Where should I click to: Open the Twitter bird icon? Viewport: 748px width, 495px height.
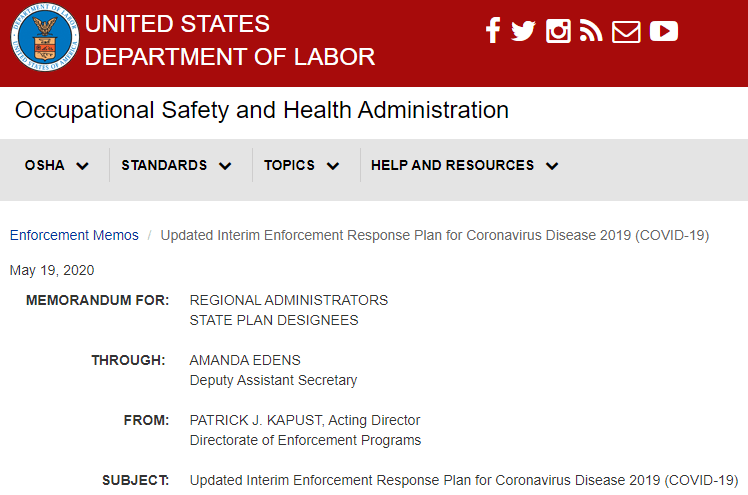(523, 31)
